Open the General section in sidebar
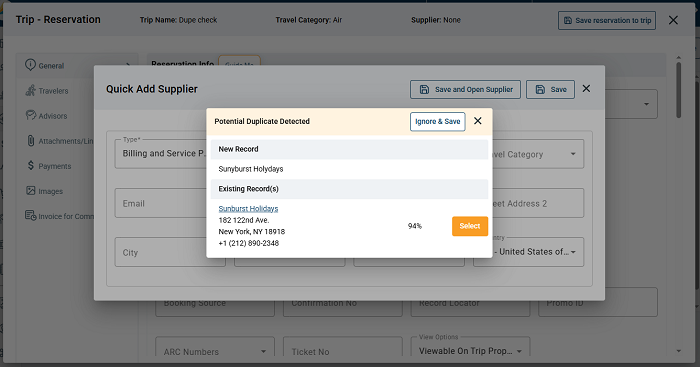Screen dimensions: 700x367 (77, 66)
